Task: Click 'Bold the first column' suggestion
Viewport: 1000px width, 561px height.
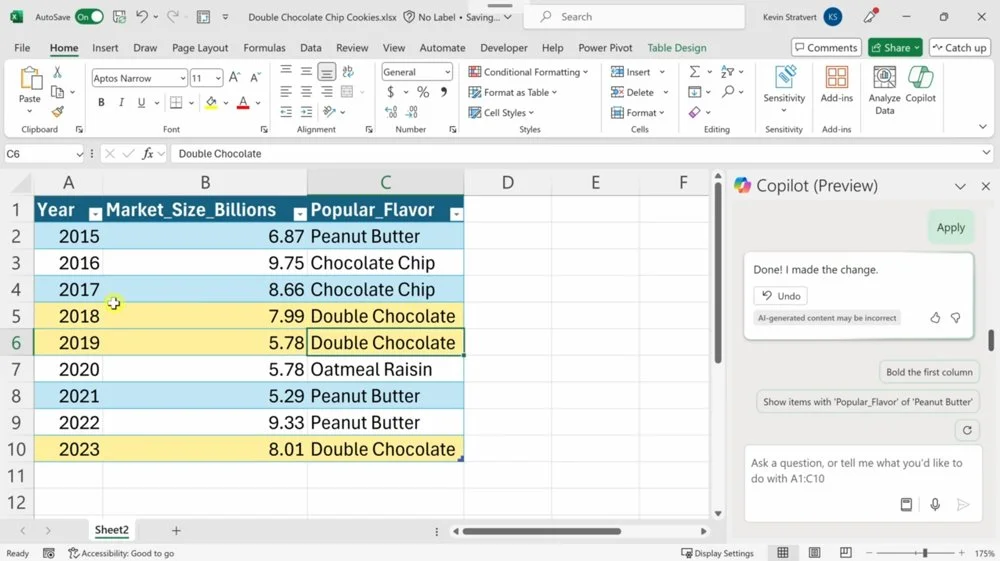Action: pos(929,372)
